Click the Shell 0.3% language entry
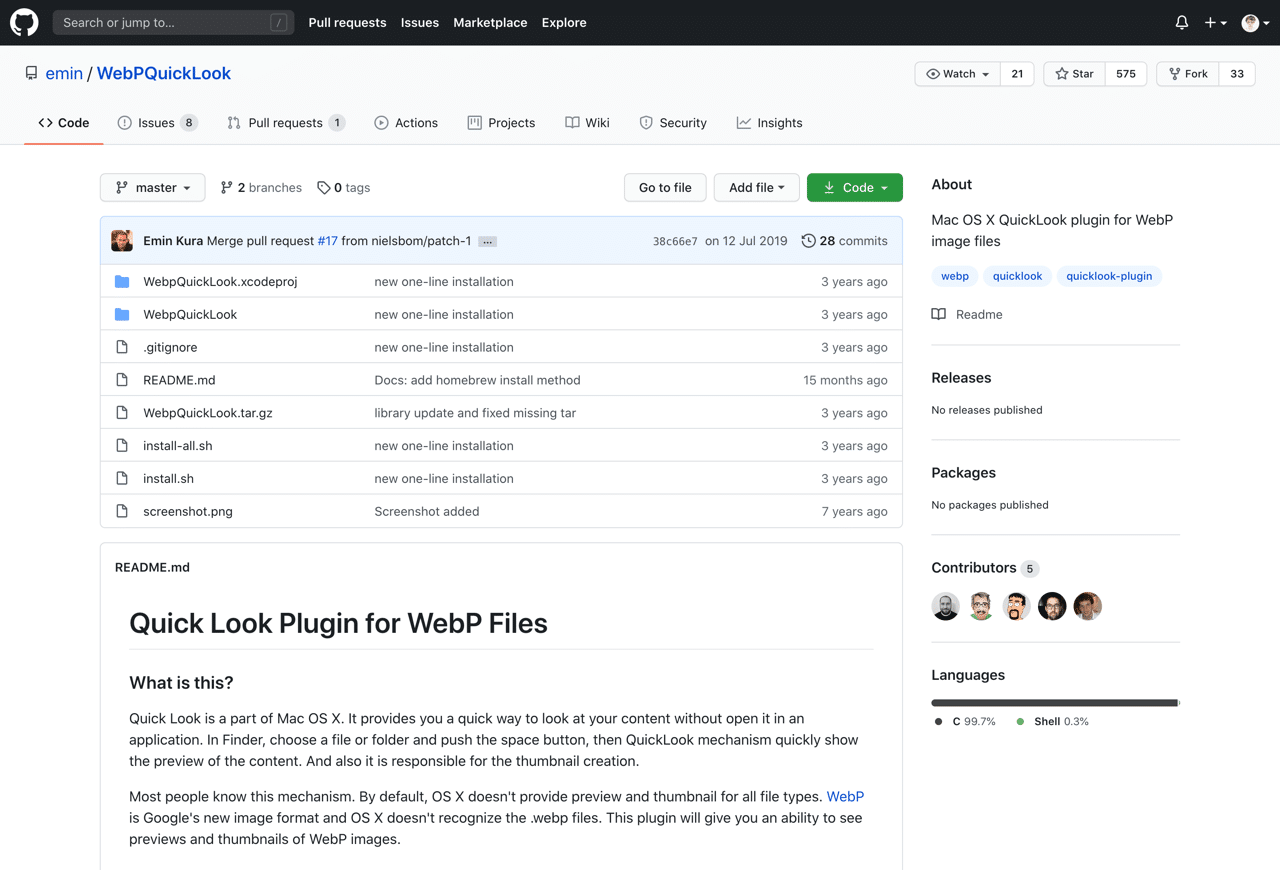The height and width of the screenshot is (870, 1280). coord(1052,721)
